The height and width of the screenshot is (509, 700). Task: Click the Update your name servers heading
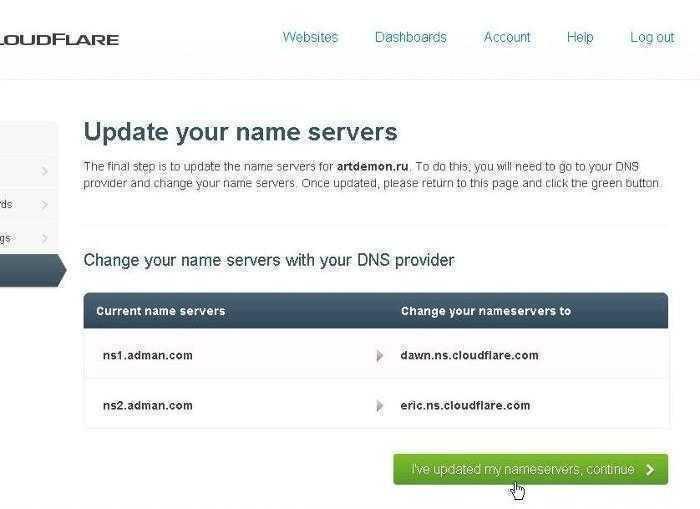pyautogui.click(x=240, y=133)
